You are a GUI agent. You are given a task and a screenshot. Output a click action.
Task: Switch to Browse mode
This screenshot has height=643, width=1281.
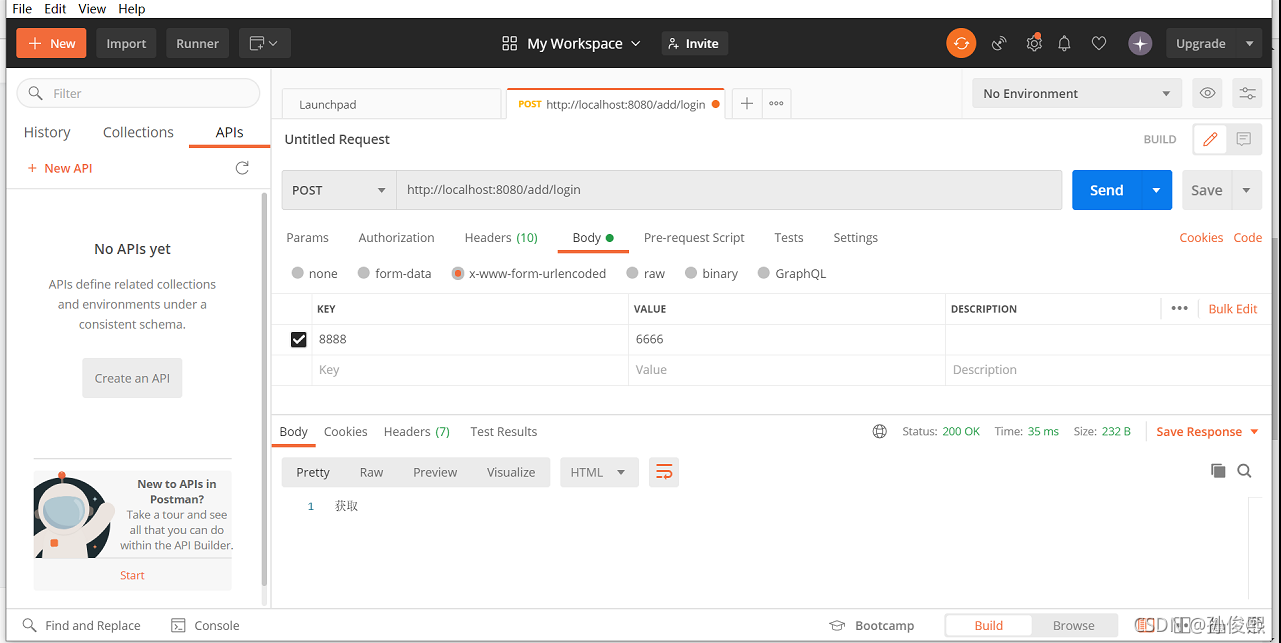point(1073,625)
